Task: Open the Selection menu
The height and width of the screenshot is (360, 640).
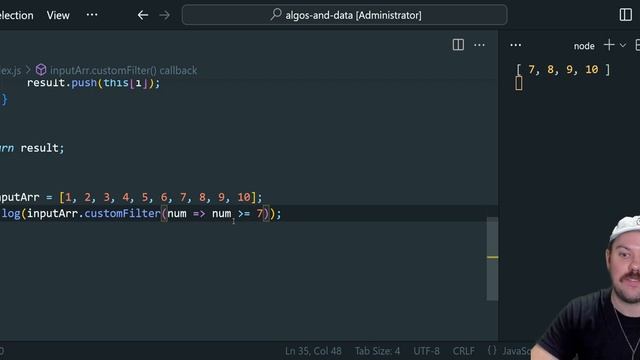Action: click(16, 16)
